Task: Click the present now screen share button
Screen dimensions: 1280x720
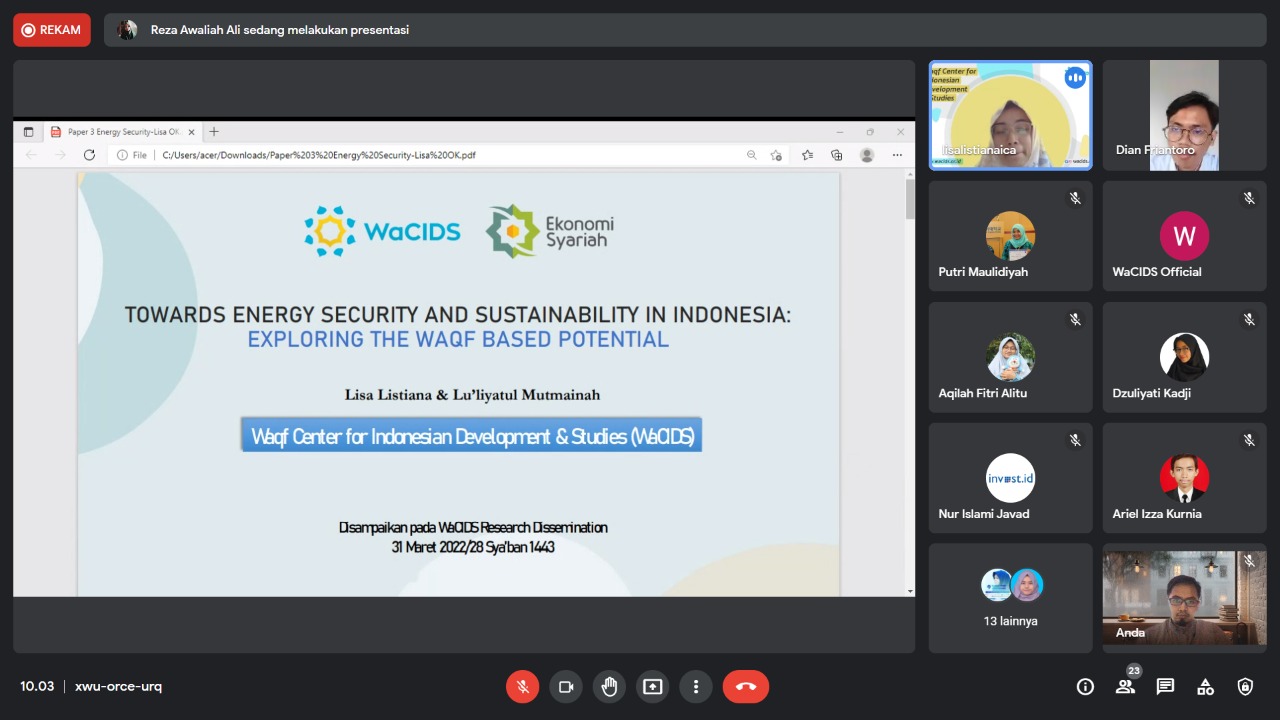Action: [x=653, y=687]
